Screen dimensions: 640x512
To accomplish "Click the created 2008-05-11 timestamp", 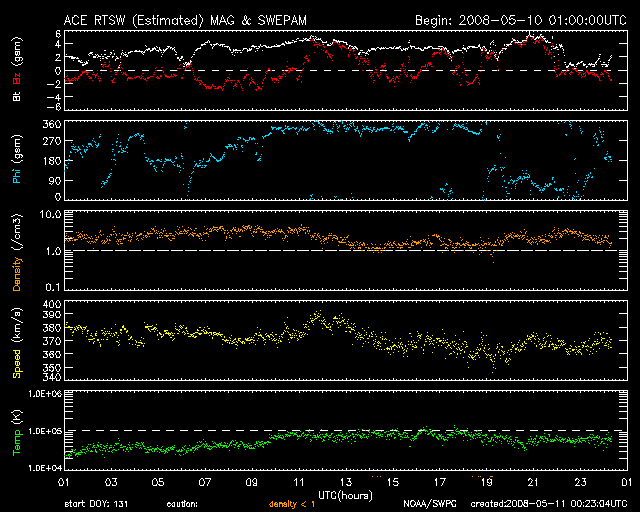I will (x=549, y=504).
